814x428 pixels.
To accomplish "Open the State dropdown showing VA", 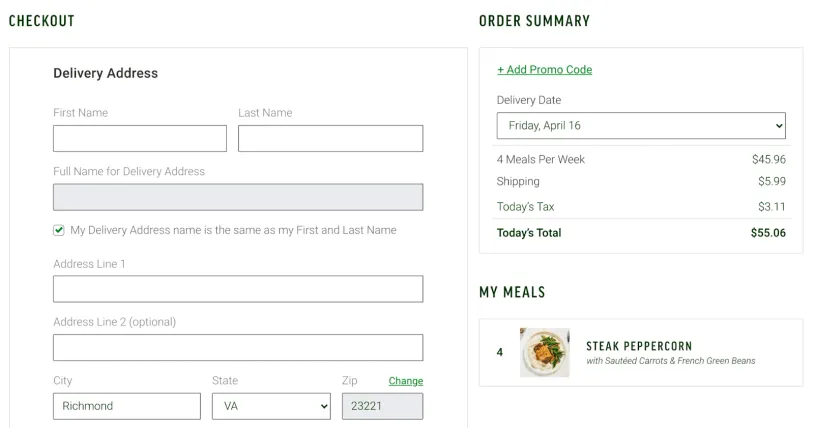I will [x=271, y=406].
